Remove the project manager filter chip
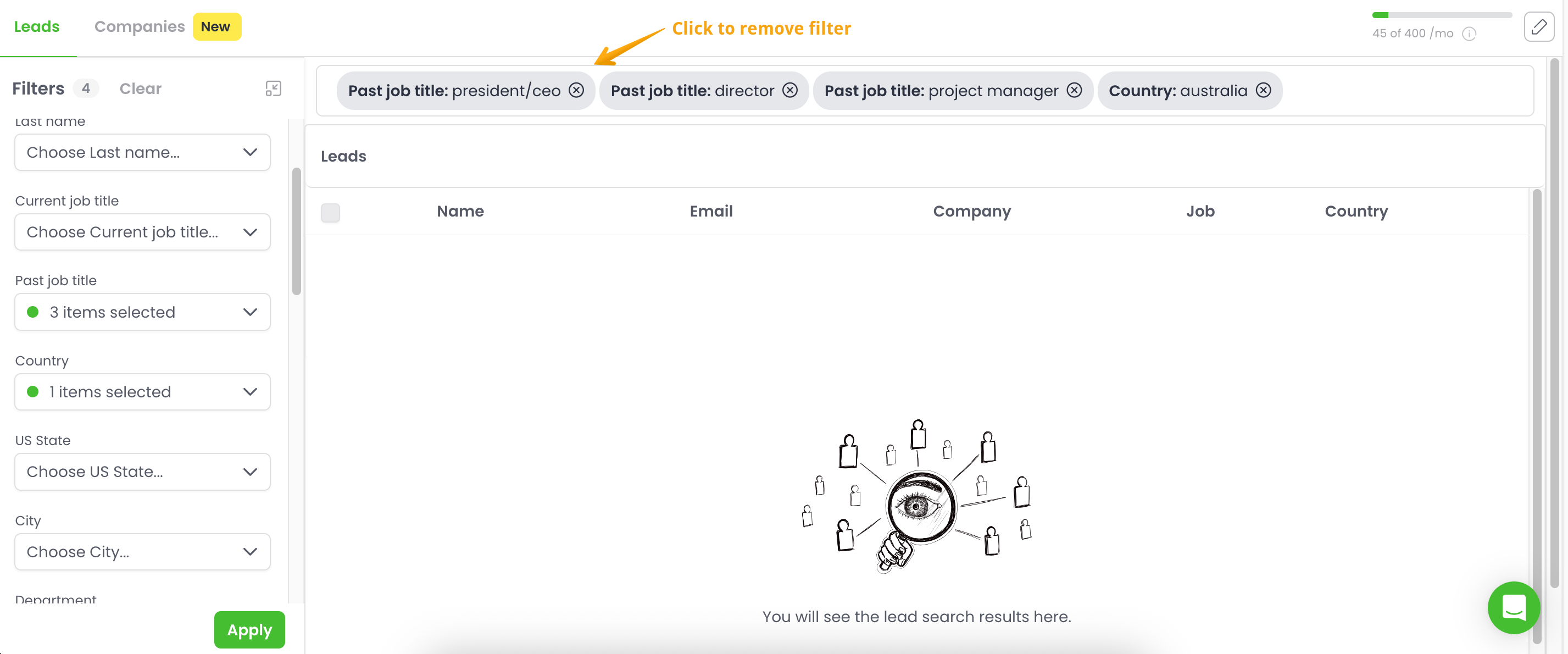Viewport: 1568px width, 654px height. [1074, 91]
